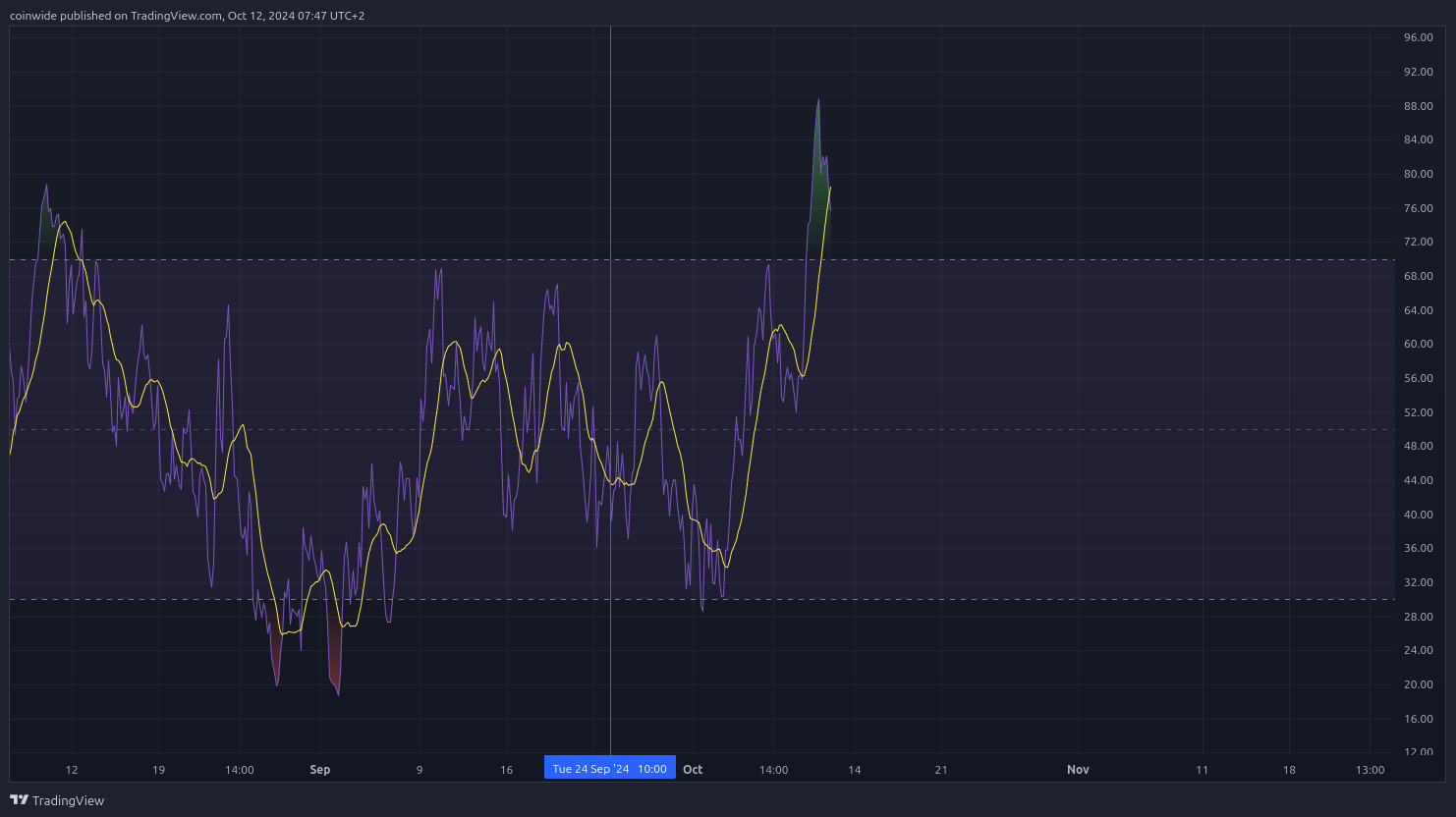This screenshot has width=1456, height=817.
Task: Click the 28.00 price axis label
Action: tap(1419, 617)
